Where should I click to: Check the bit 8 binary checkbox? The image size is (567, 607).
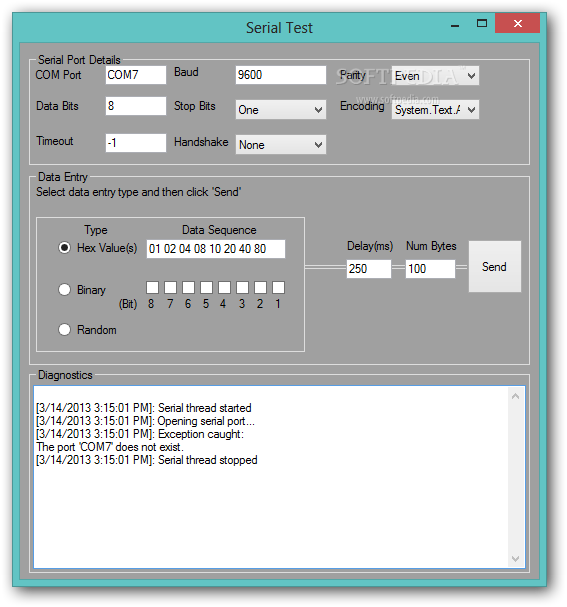point(152,288)
